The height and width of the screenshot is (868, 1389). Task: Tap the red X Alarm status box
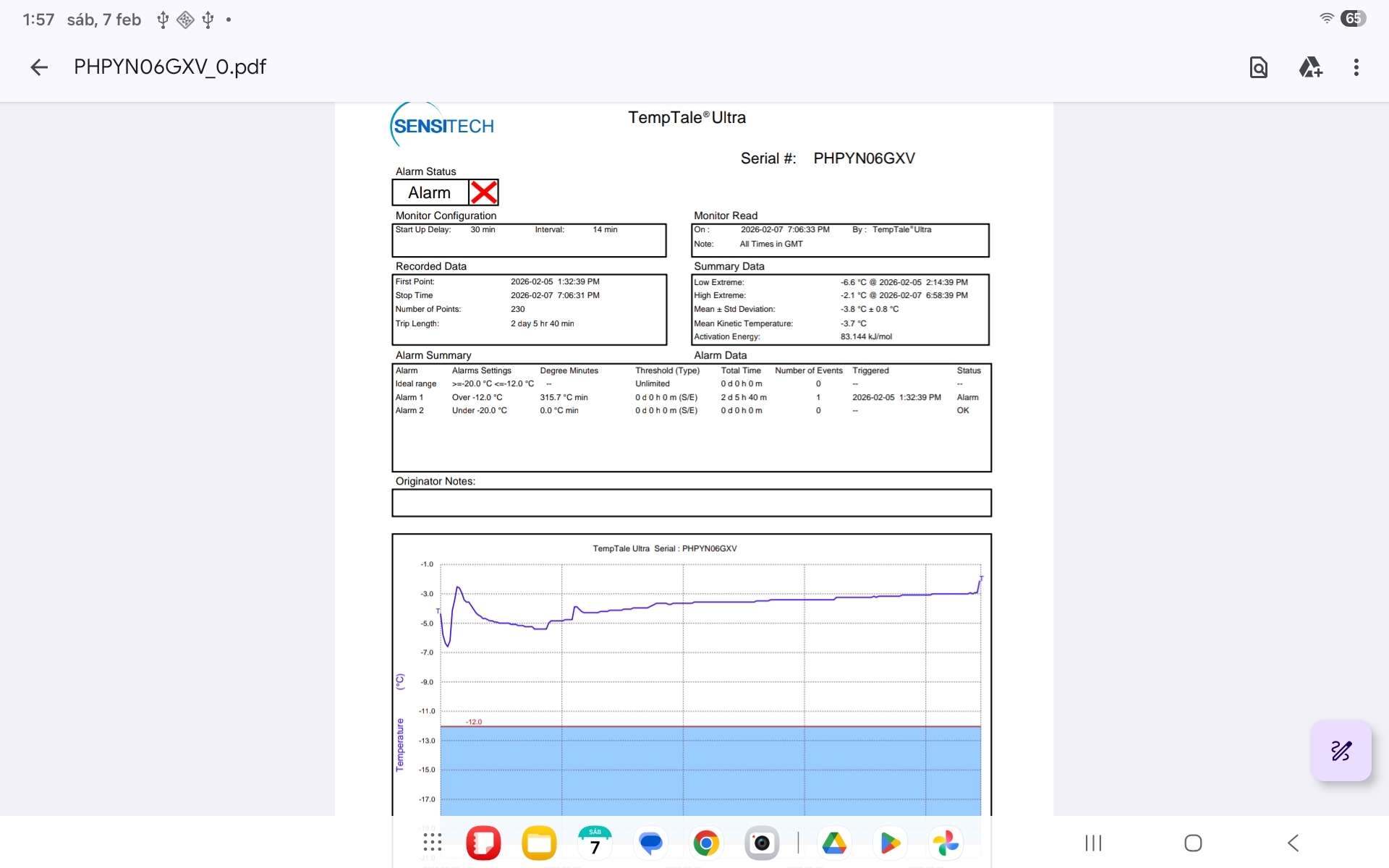tap(483, 192)
